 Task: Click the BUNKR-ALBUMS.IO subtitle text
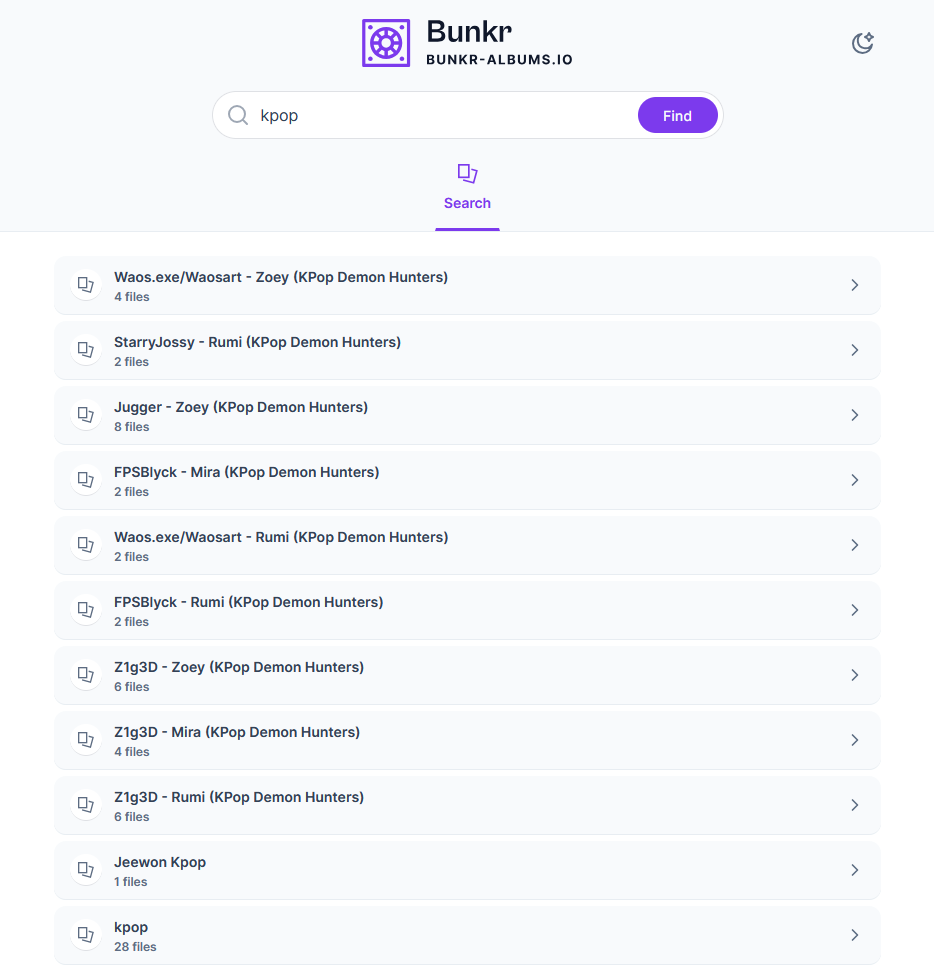(x=499, y=60)
